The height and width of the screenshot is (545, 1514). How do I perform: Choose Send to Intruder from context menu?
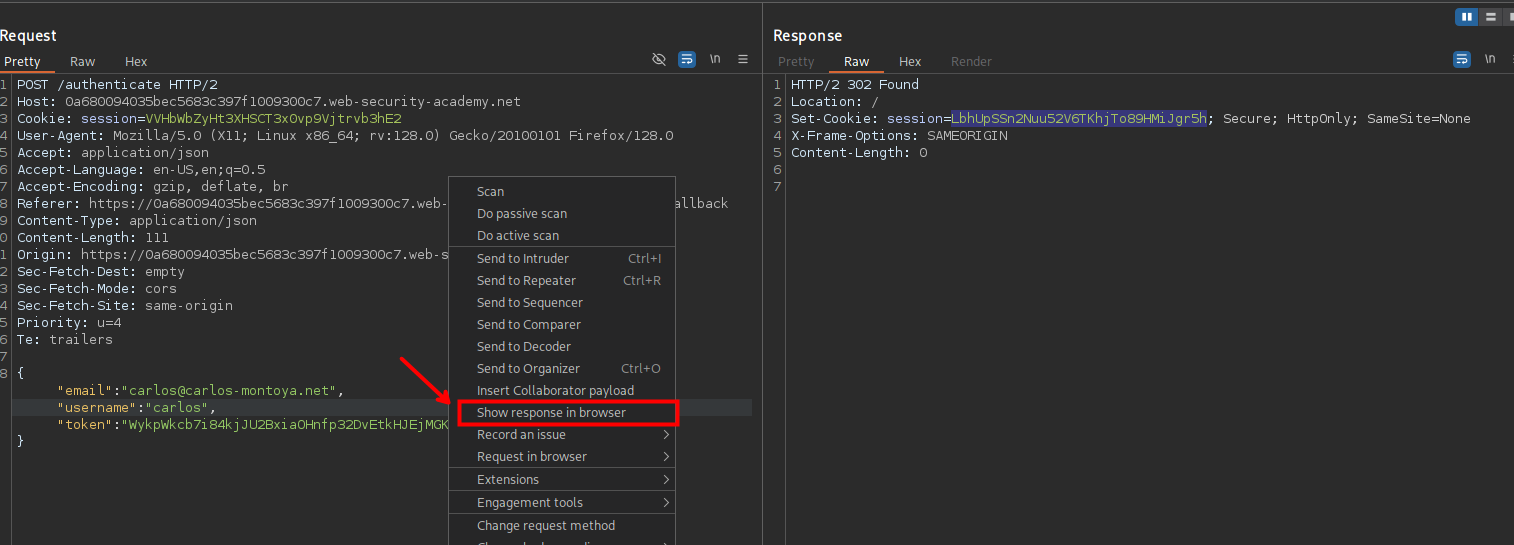[x=522, y=259]
